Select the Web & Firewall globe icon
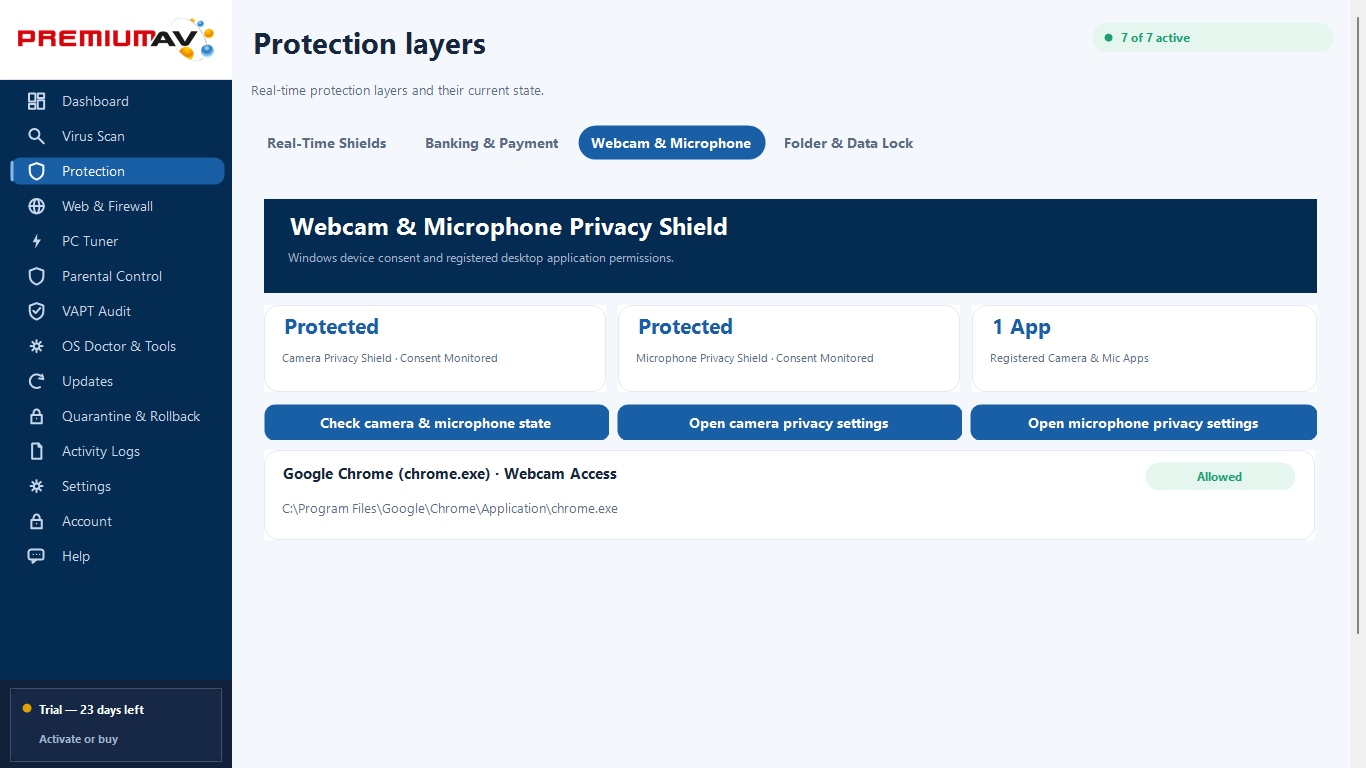This screenshot has width=1366, height=768. pos(37,206)
